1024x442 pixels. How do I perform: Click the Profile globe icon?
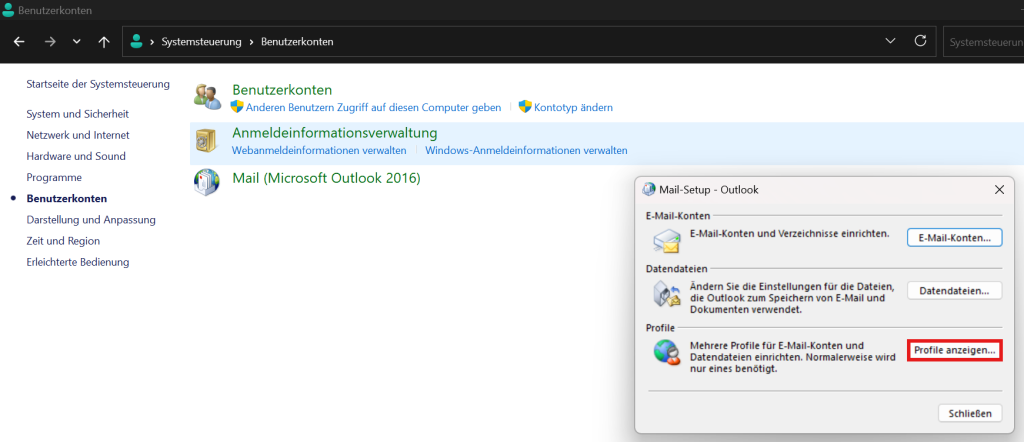point(667,353)
